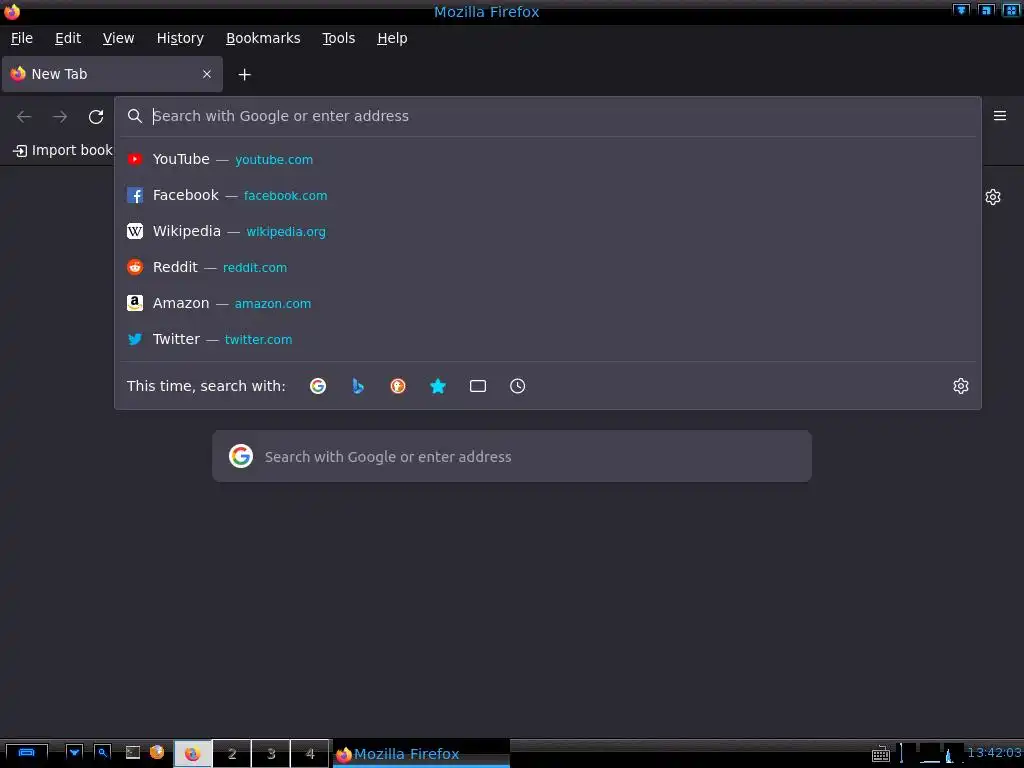This screenshot has height=768, width=1024.
Task: Search bookmarks using the star icon
Action: 438,386
